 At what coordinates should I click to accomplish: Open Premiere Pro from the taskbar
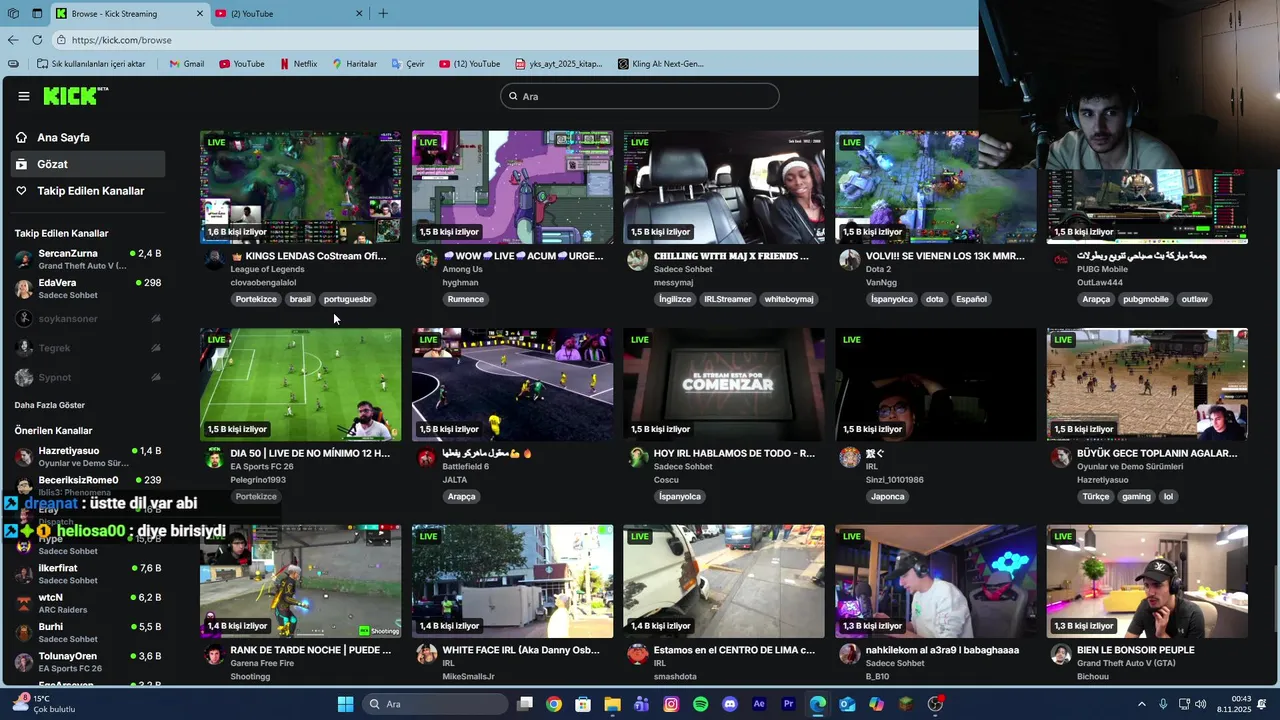[788, 704]
